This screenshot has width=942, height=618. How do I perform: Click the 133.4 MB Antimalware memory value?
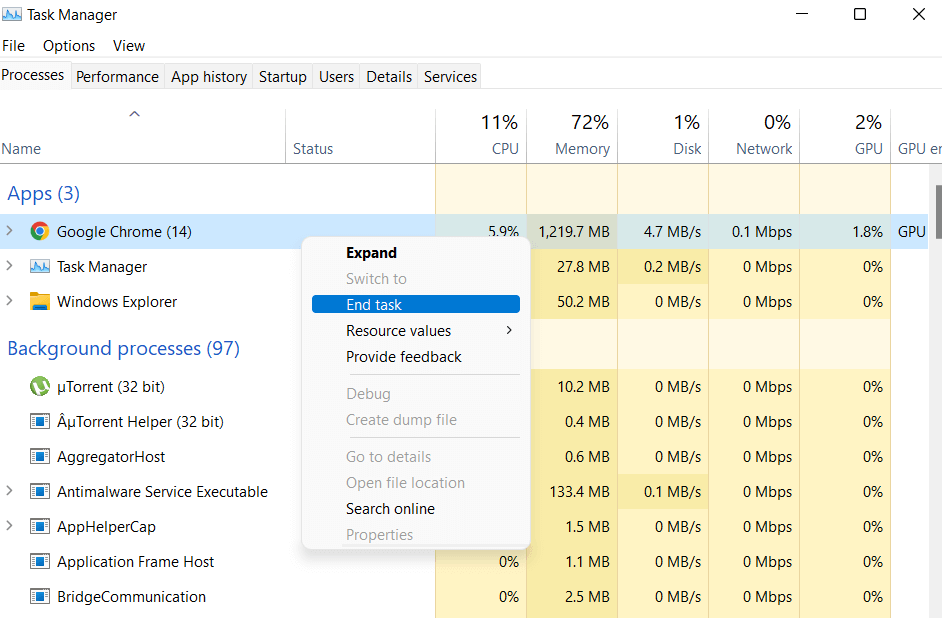coord(579,492)
